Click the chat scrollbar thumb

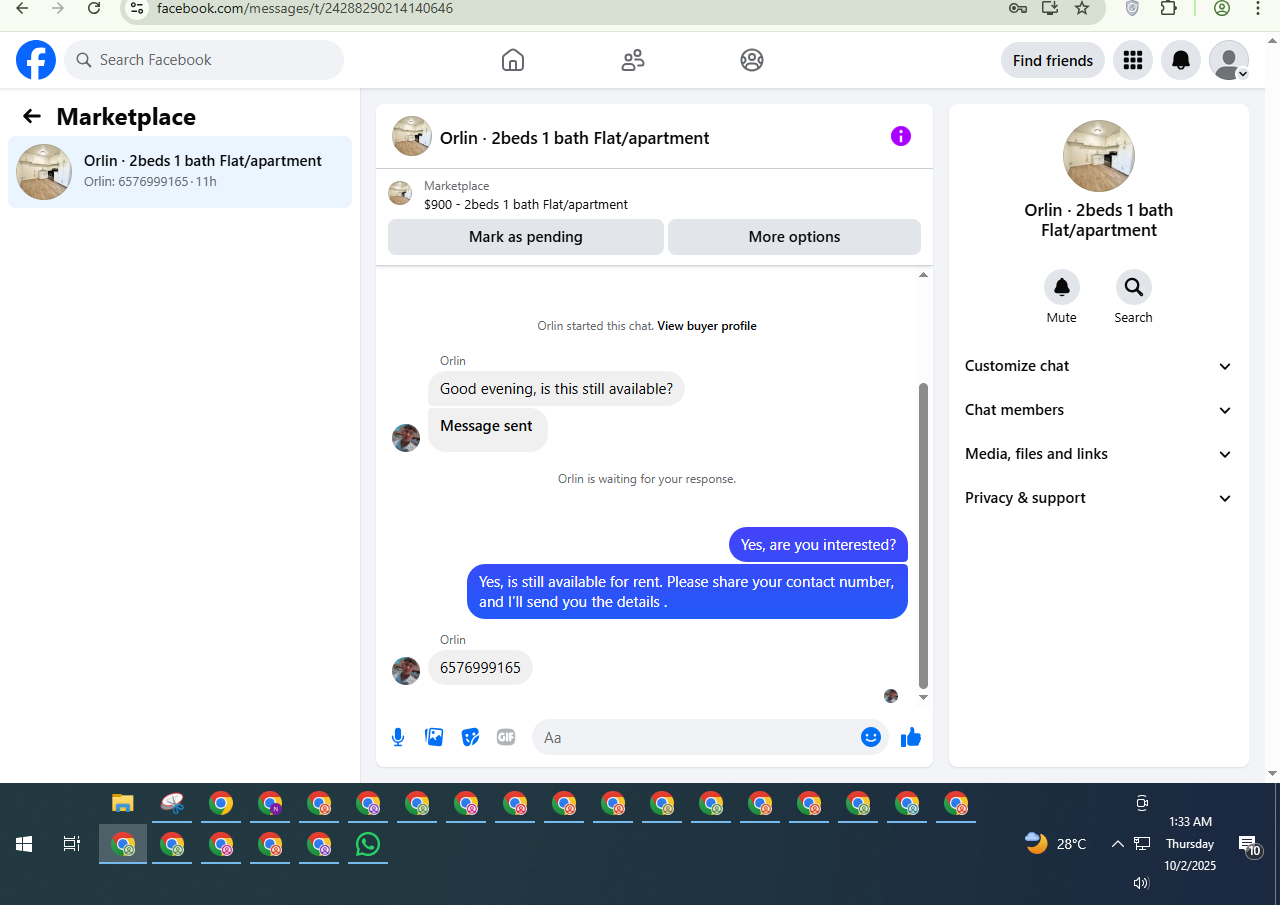pyautogui.click(x=923, y=535)
